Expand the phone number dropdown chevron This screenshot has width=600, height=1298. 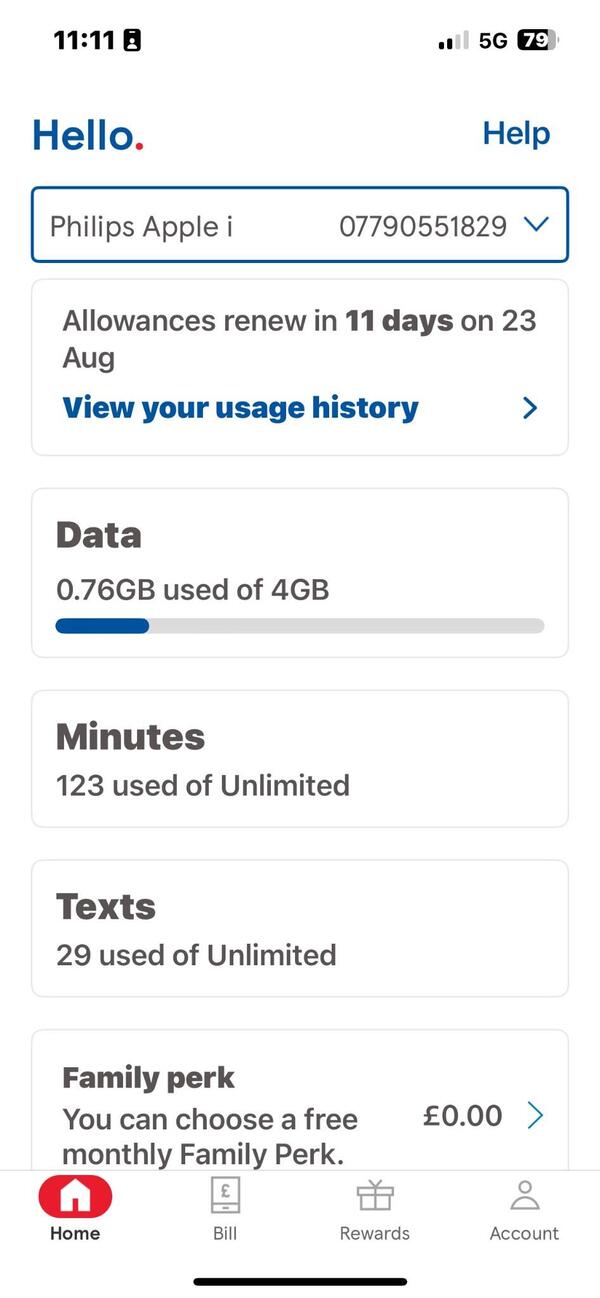[x=536, y=225]
